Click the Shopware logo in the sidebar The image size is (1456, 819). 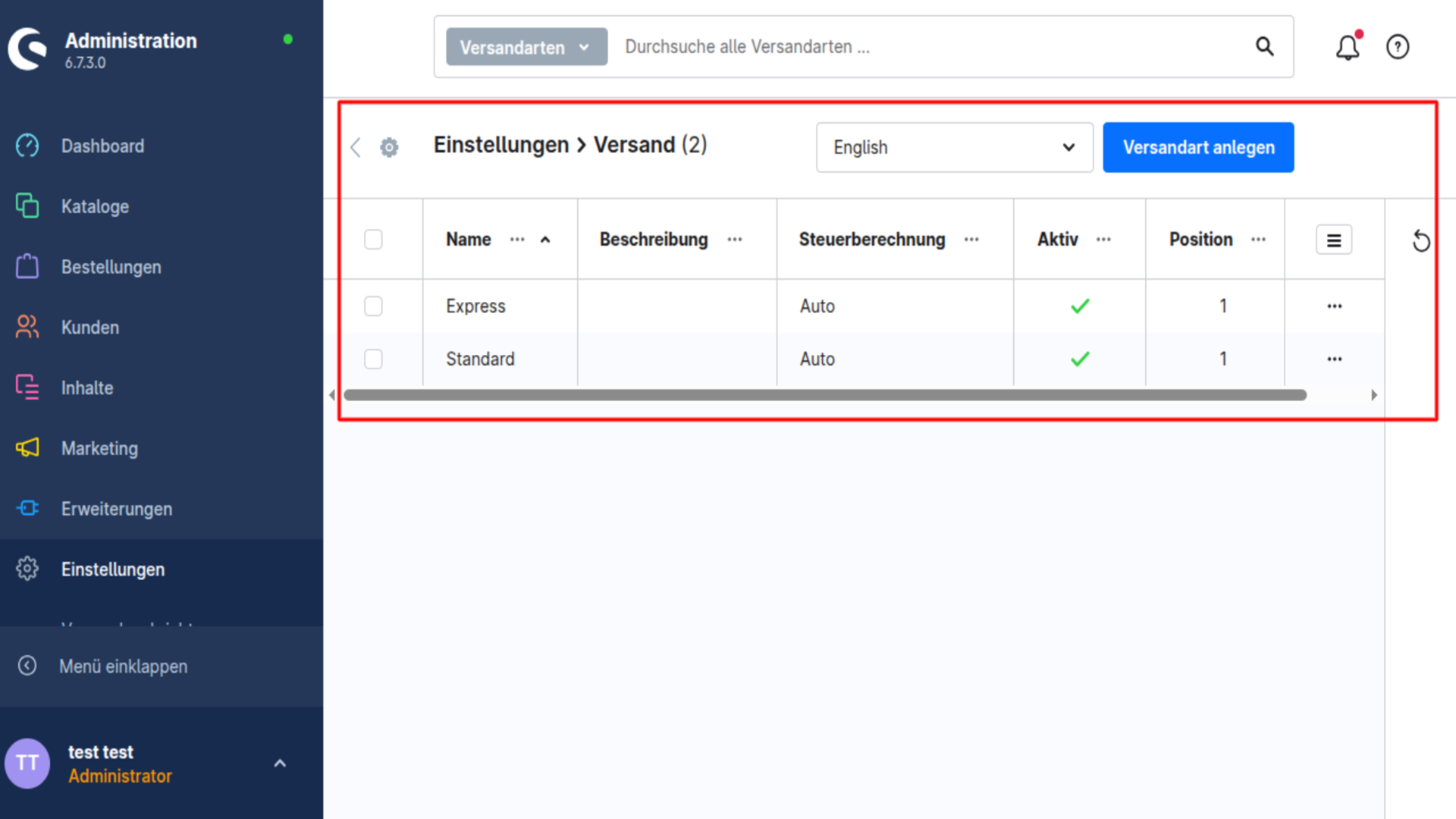point(28,49)
